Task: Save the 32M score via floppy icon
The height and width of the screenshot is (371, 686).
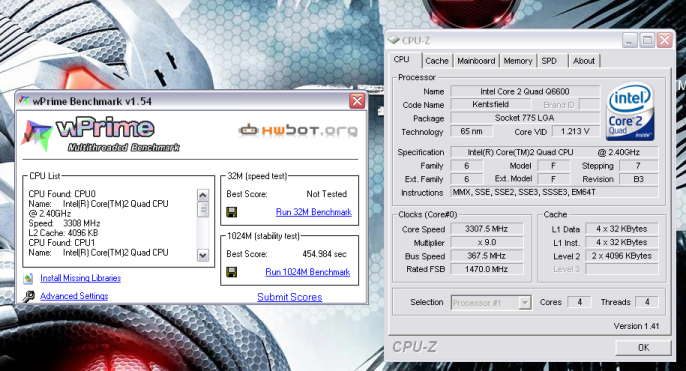Action: tap(232, 212)
